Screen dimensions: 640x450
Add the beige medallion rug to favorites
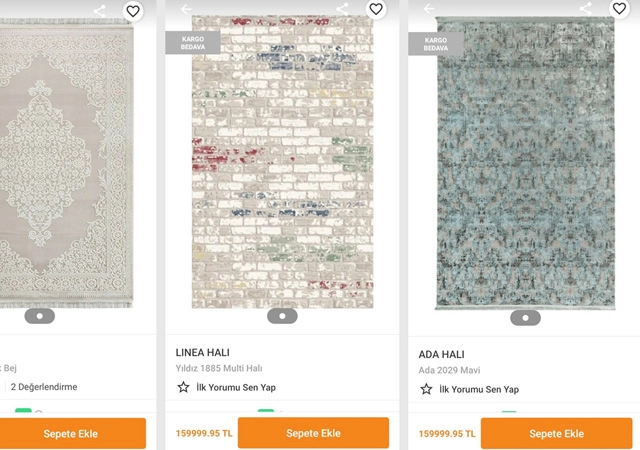point(133,11)
